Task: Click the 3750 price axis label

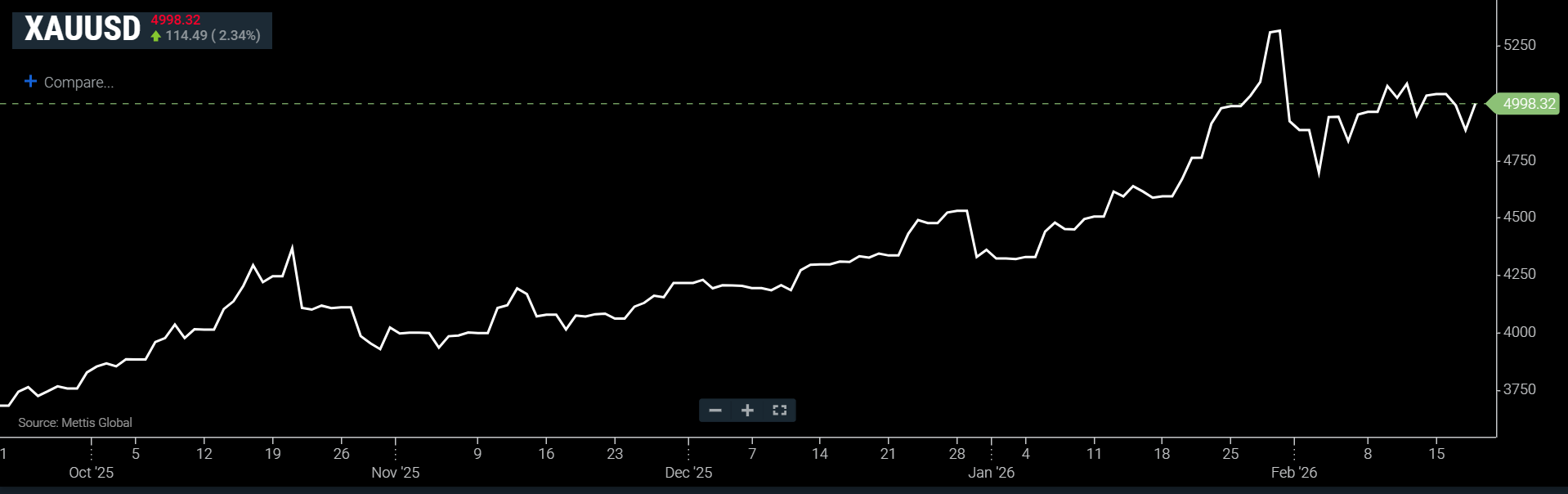Action: coord(1519,389)
